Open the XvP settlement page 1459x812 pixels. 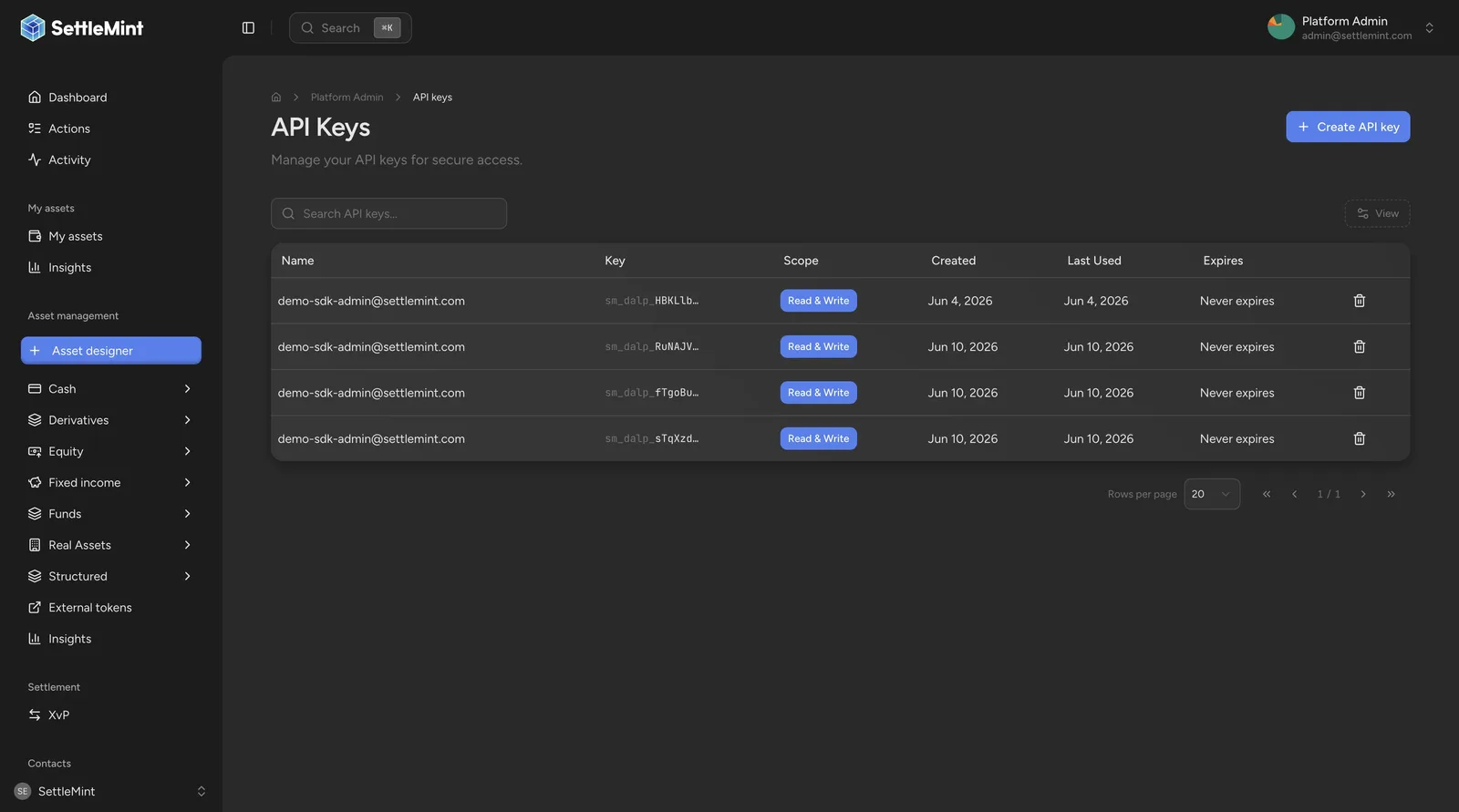[111, 715]
